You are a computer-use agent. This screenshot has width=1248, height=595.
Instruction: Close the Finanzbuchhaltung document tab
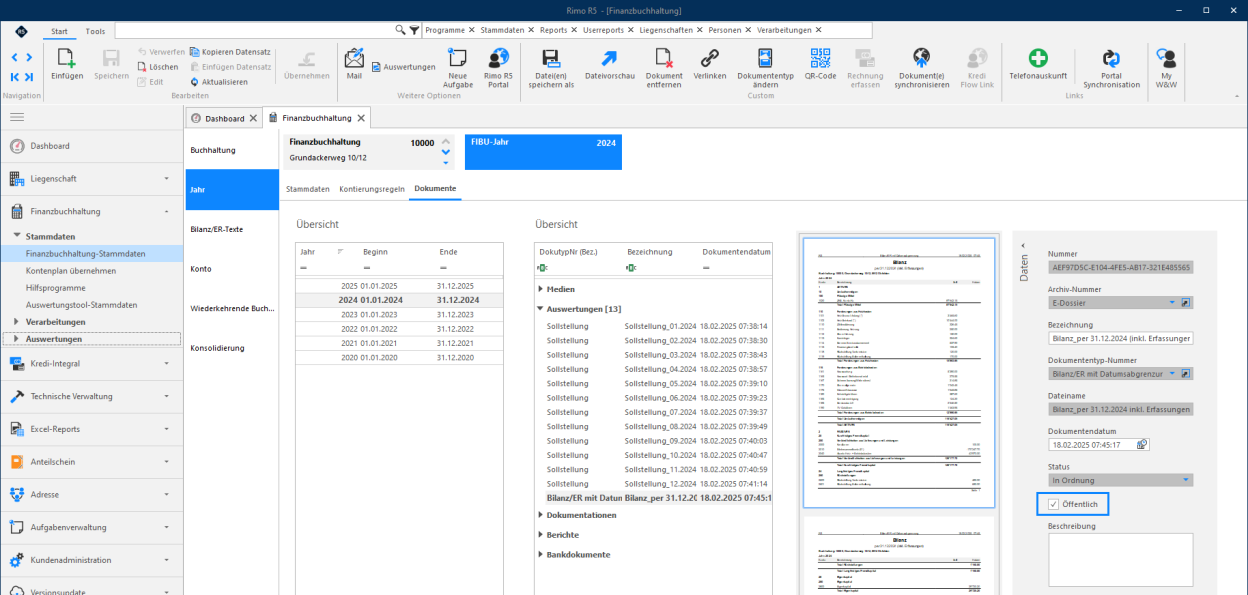coord(361,118)
